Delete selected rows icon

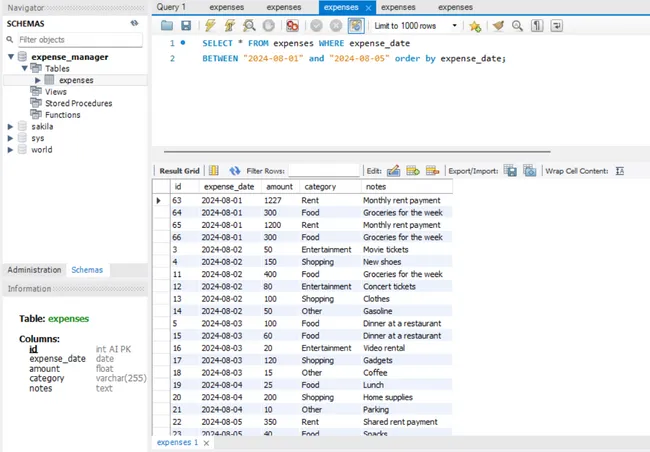click(432, 170)
